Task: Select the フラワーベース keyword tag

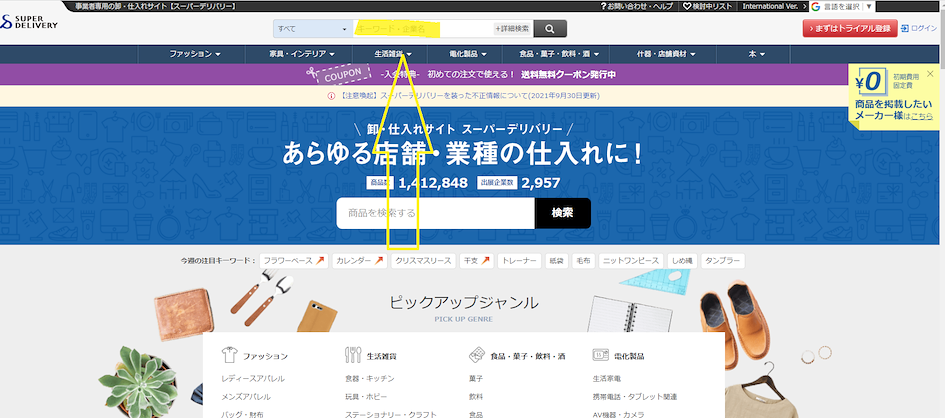Action: coord(294,261)
